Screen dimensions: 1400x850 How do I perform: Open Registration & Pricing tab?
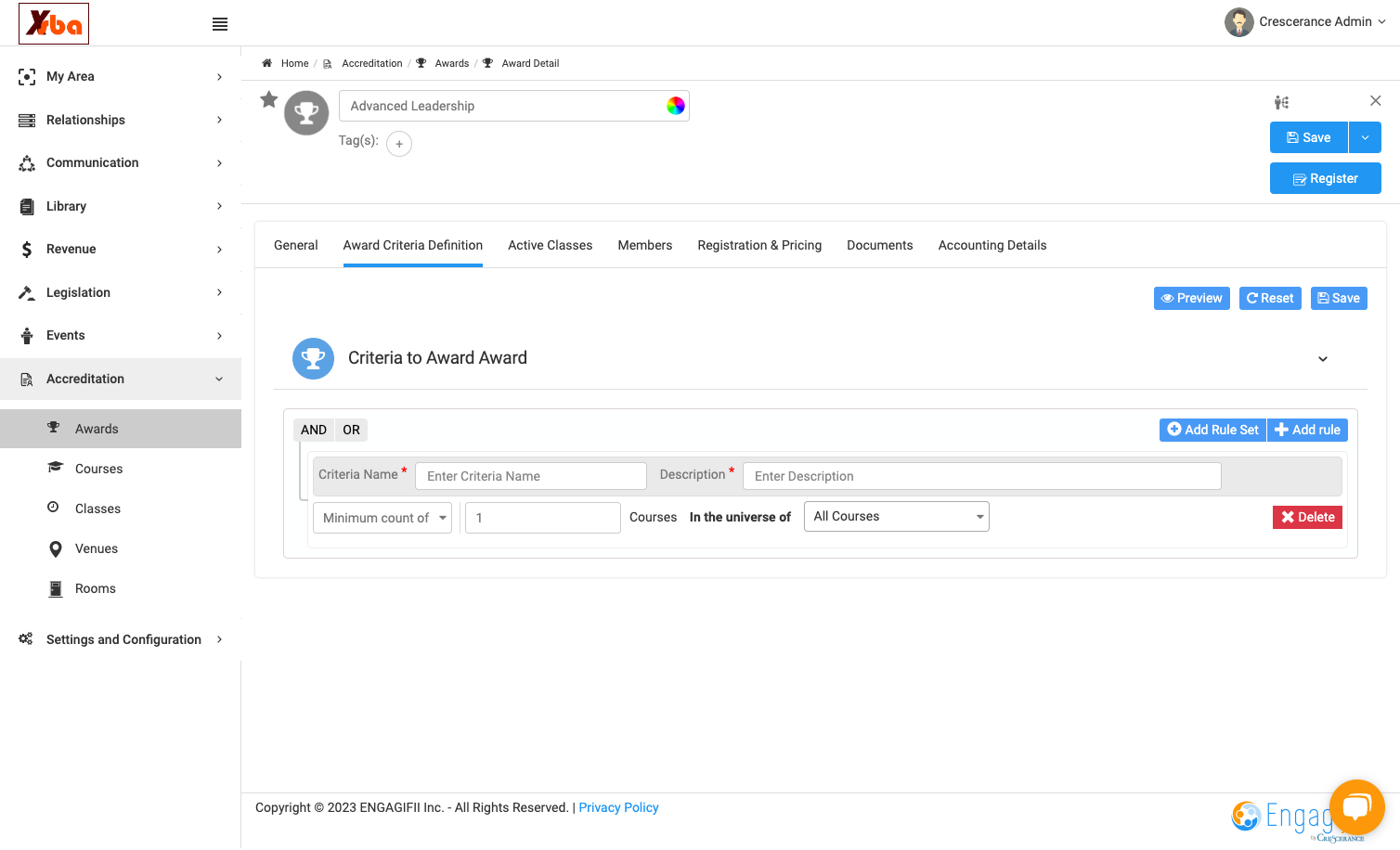[x=759, y=245]
